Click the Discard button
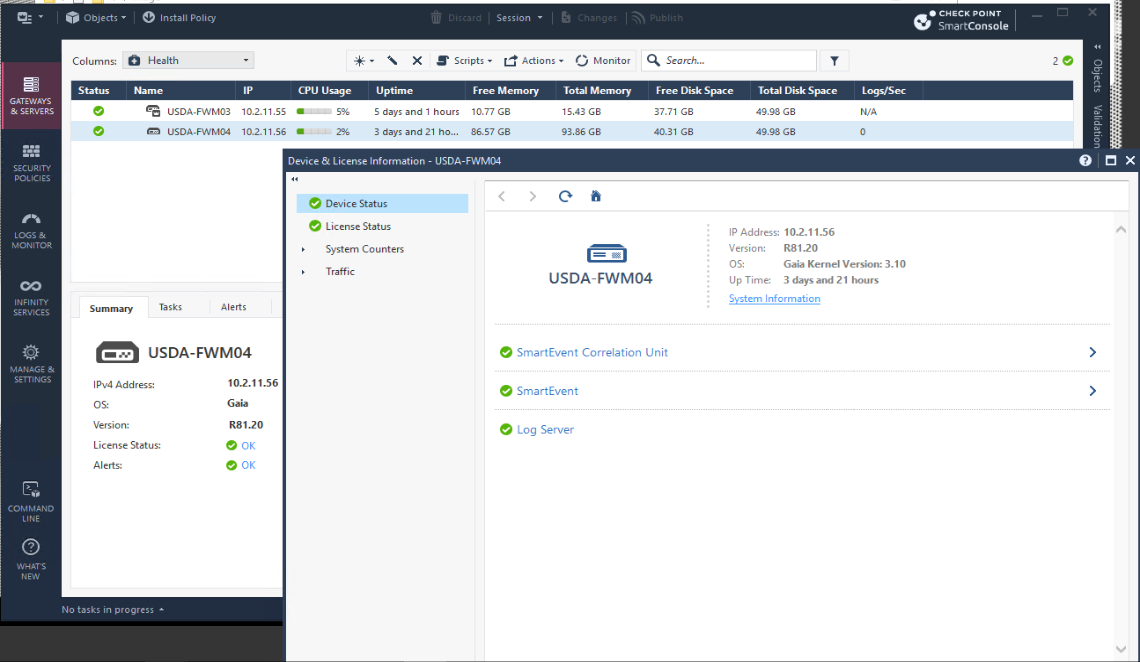The width and height of the screenshot is (1140, 662). pos(456,17)
